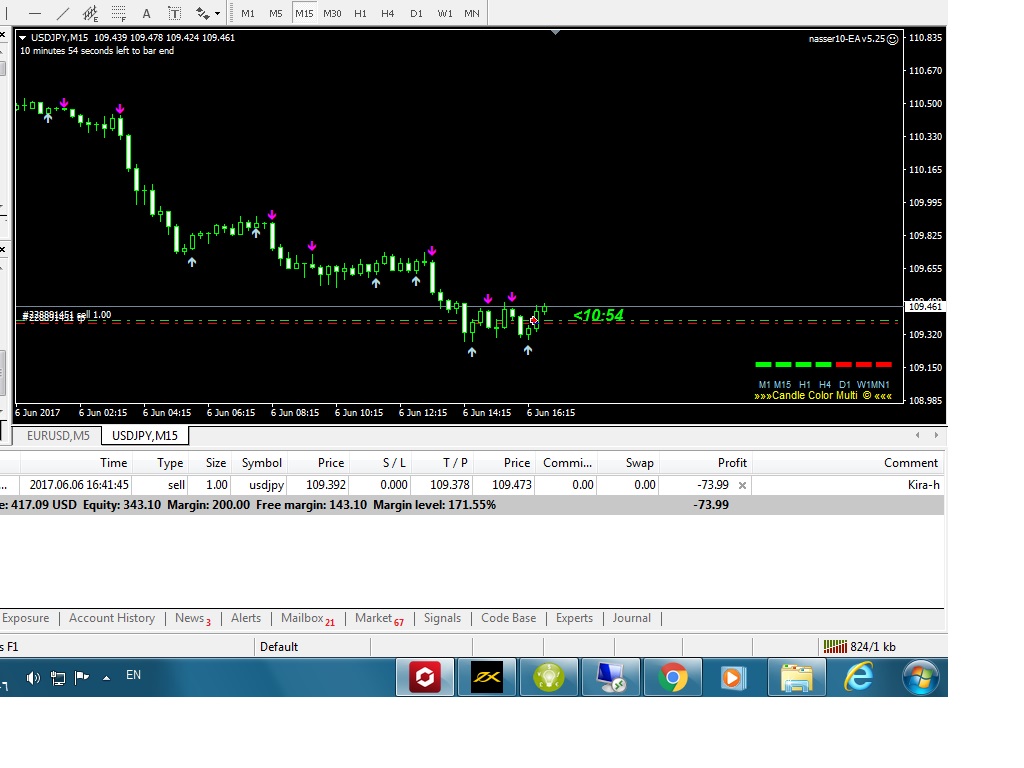Open the Exposure terminal tab
The height and width of the screenshot is (768, 1024).
(25, 618)
